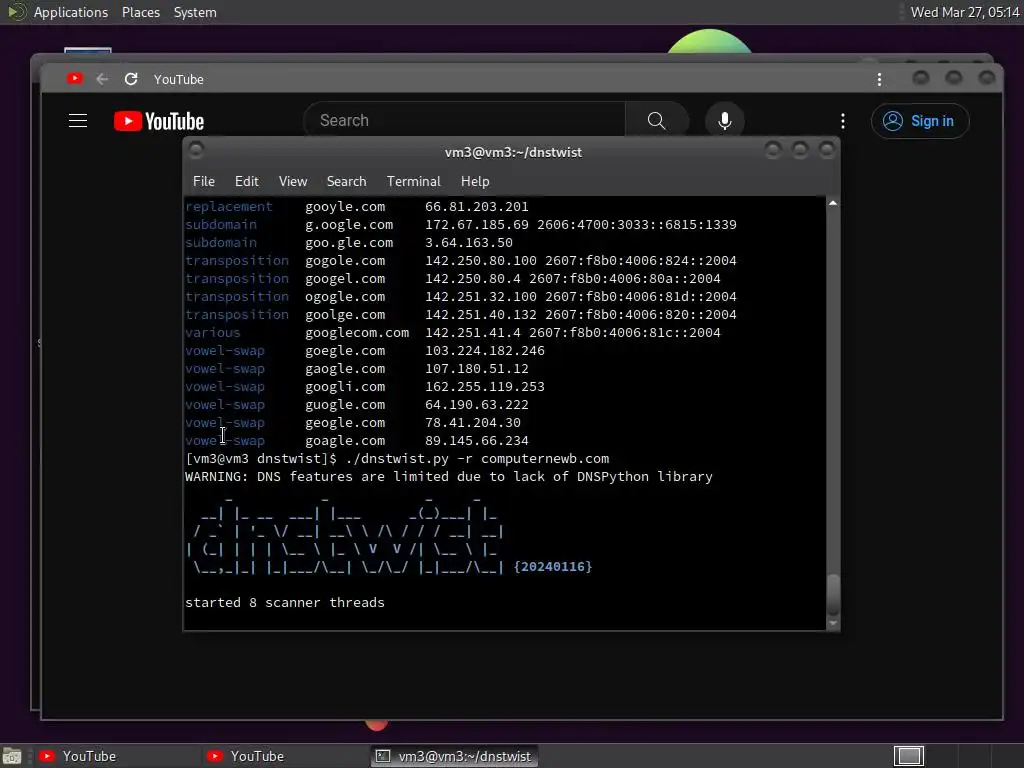Click the 'various' label in terminal
The height and width of the screenshot is (768, 1024).
pos(212,333)
